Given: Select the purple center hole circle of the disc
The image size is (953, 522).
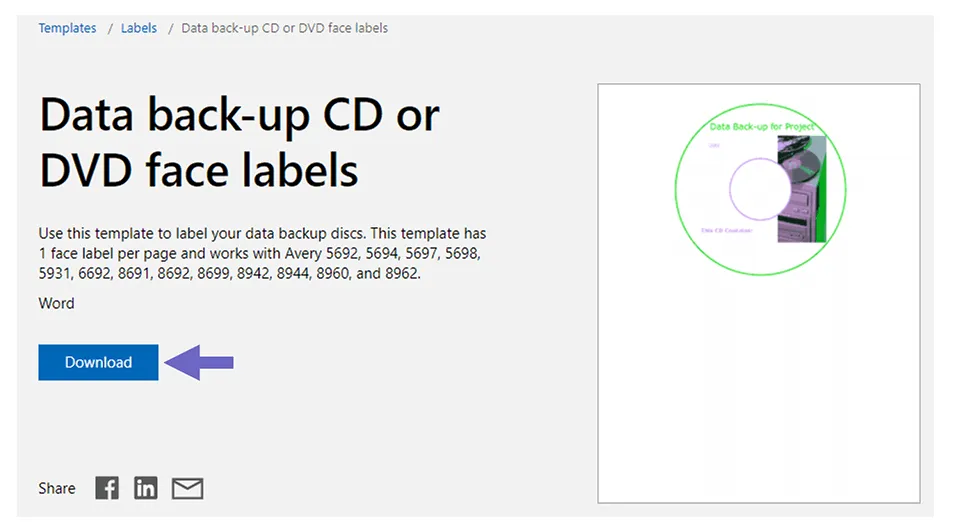Looking at the screenshot, I should pyautogui.click(x=760, y=189).
